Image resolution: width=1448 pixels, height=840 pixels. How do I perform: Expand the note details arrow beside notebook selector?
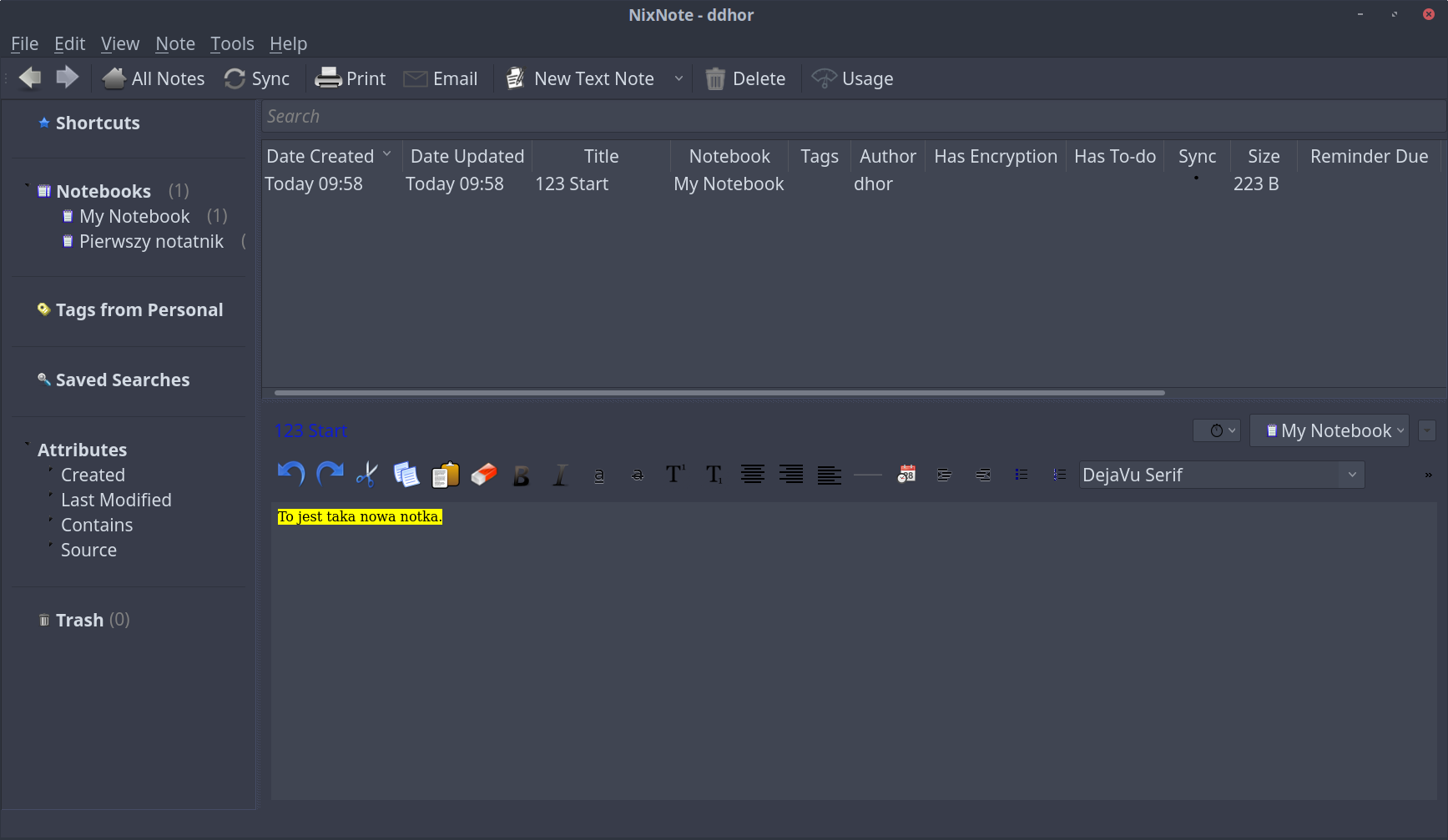coord(1427,430)
